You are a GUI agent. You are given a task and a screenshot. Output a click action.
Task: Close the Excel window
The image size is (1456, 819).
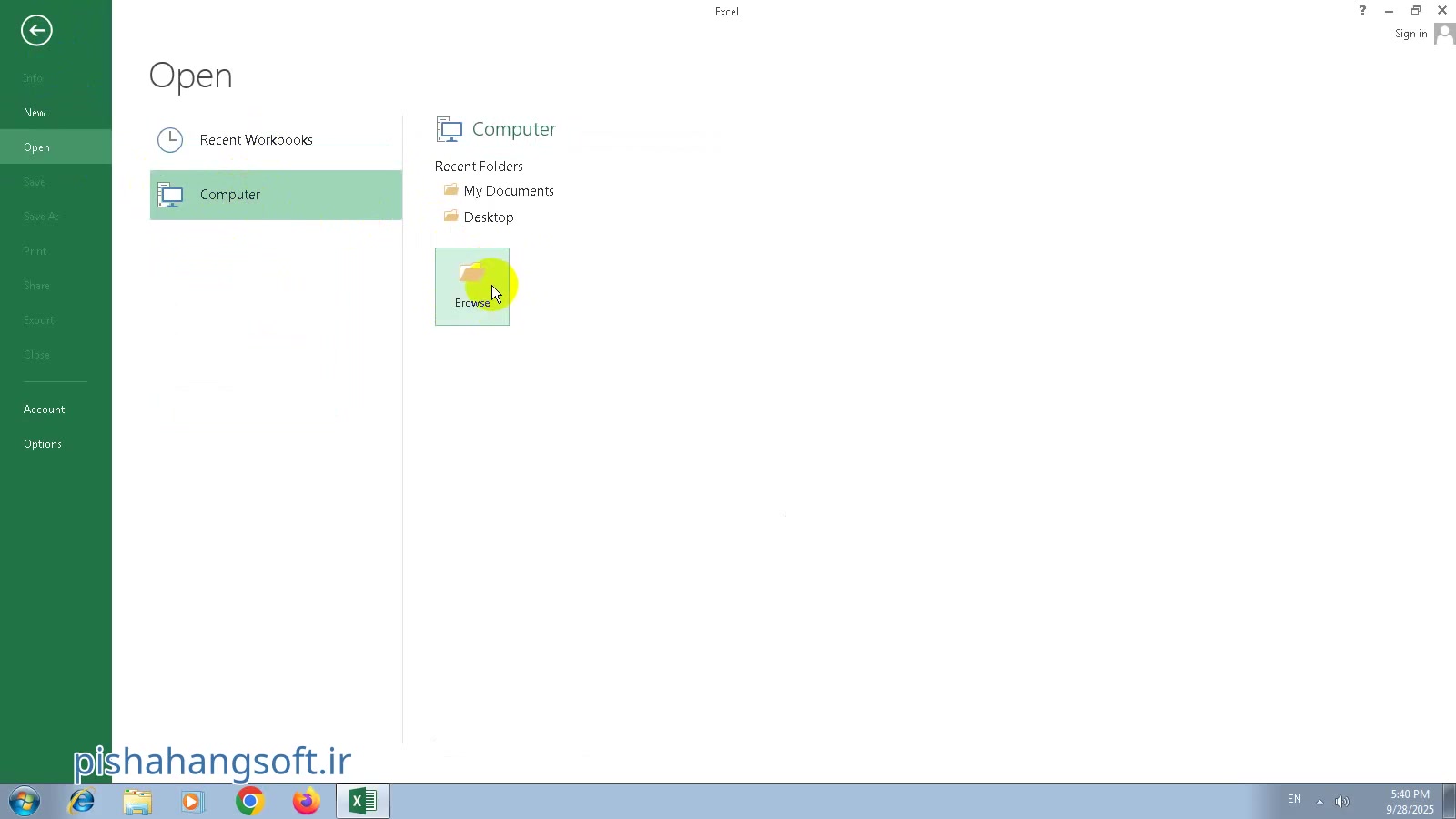click(x=1442, y=11)
